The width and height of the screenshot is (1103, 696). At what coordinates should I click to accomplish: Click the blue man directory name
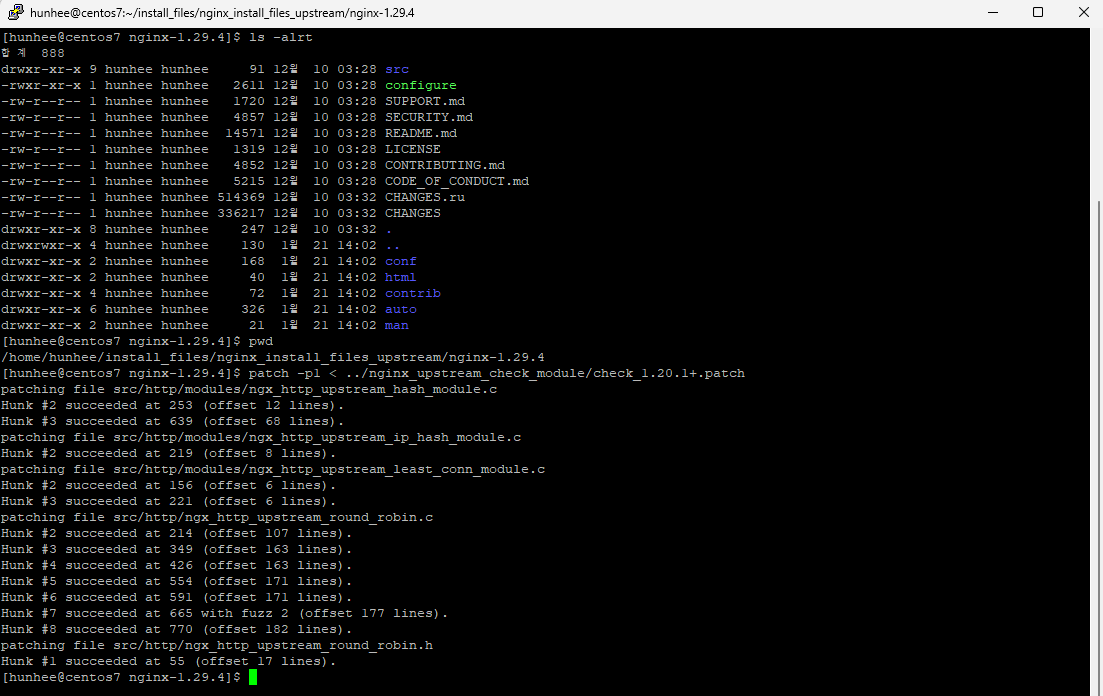point(396,325)
